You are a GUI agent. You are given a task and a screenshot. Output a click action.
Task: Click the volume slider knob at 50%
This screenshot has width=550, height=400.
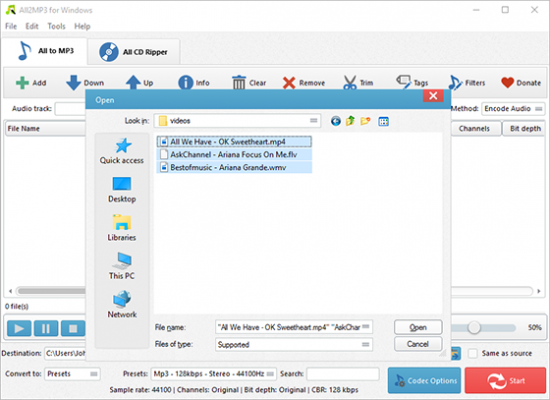pyautogui.click(x=474, y=328)
